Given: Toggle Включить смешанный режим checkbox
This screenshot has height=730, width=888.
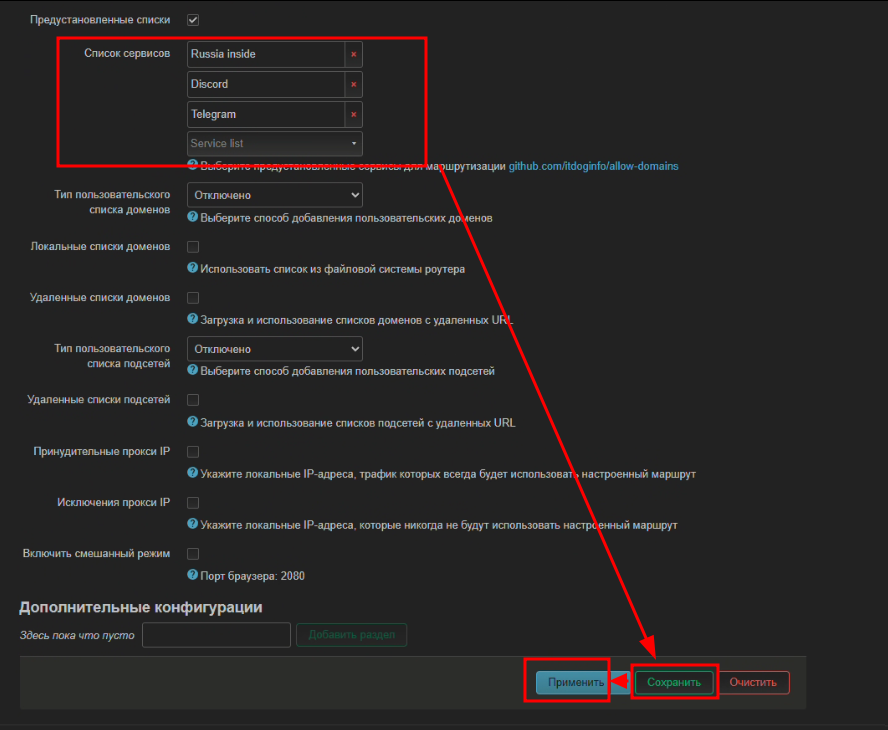Looking at the screenshot, I should [194, 554].
